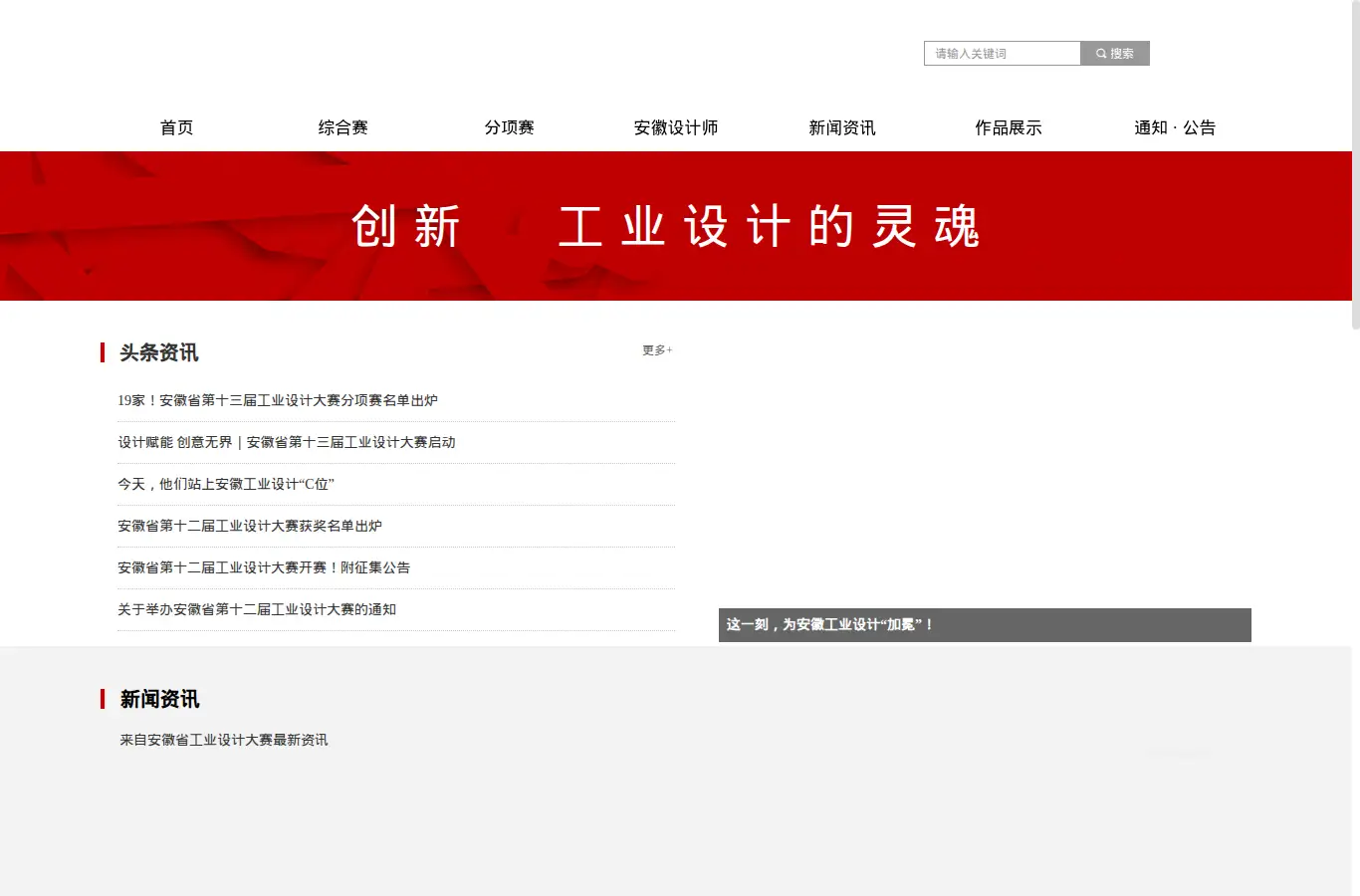Open article 安徽省第十二届工业设计大赛获奖名单出炉
The image size is (1360, 896).
coord(250,526)
